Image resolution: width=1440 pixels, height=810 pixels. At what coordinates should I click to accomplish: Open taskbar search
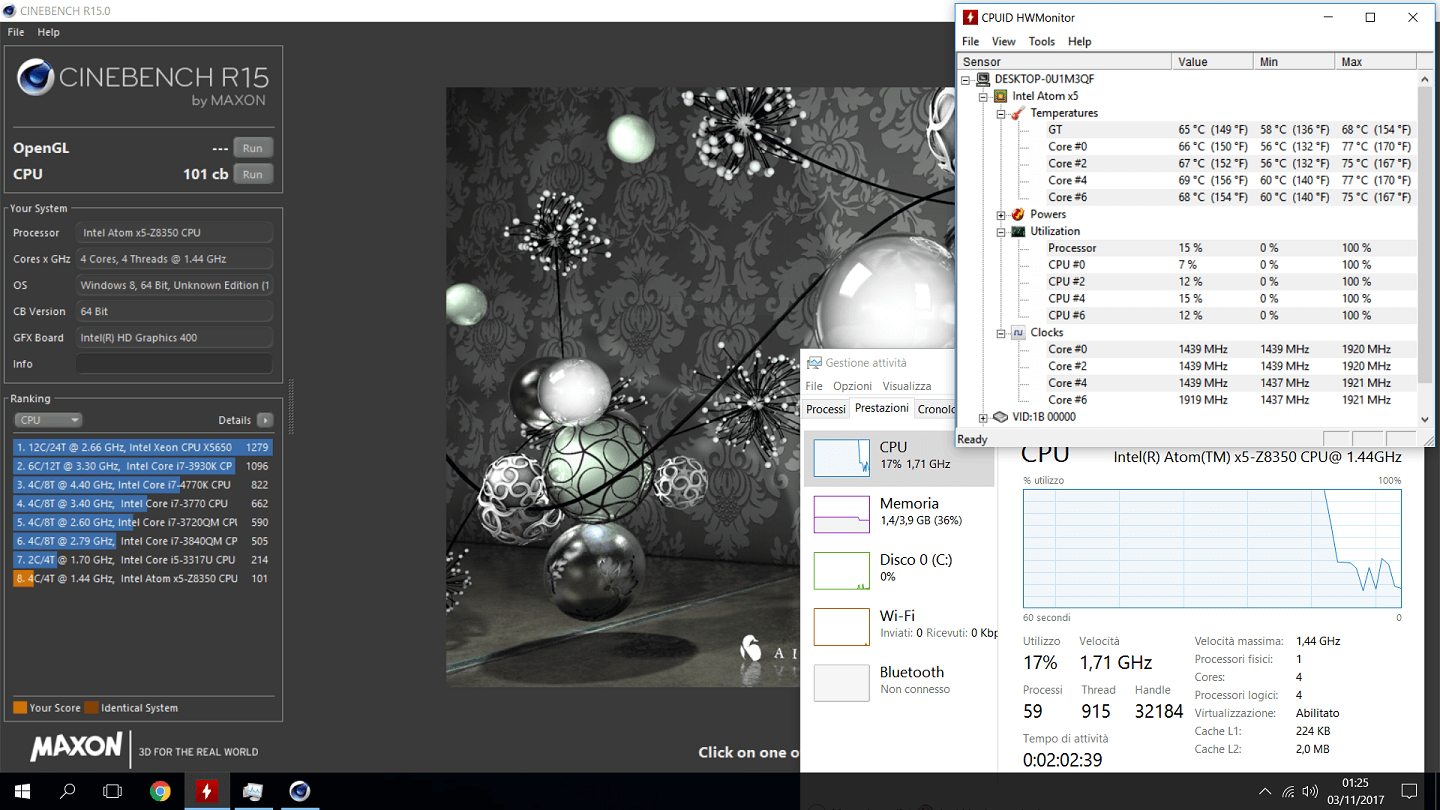[x=67, y=791]
